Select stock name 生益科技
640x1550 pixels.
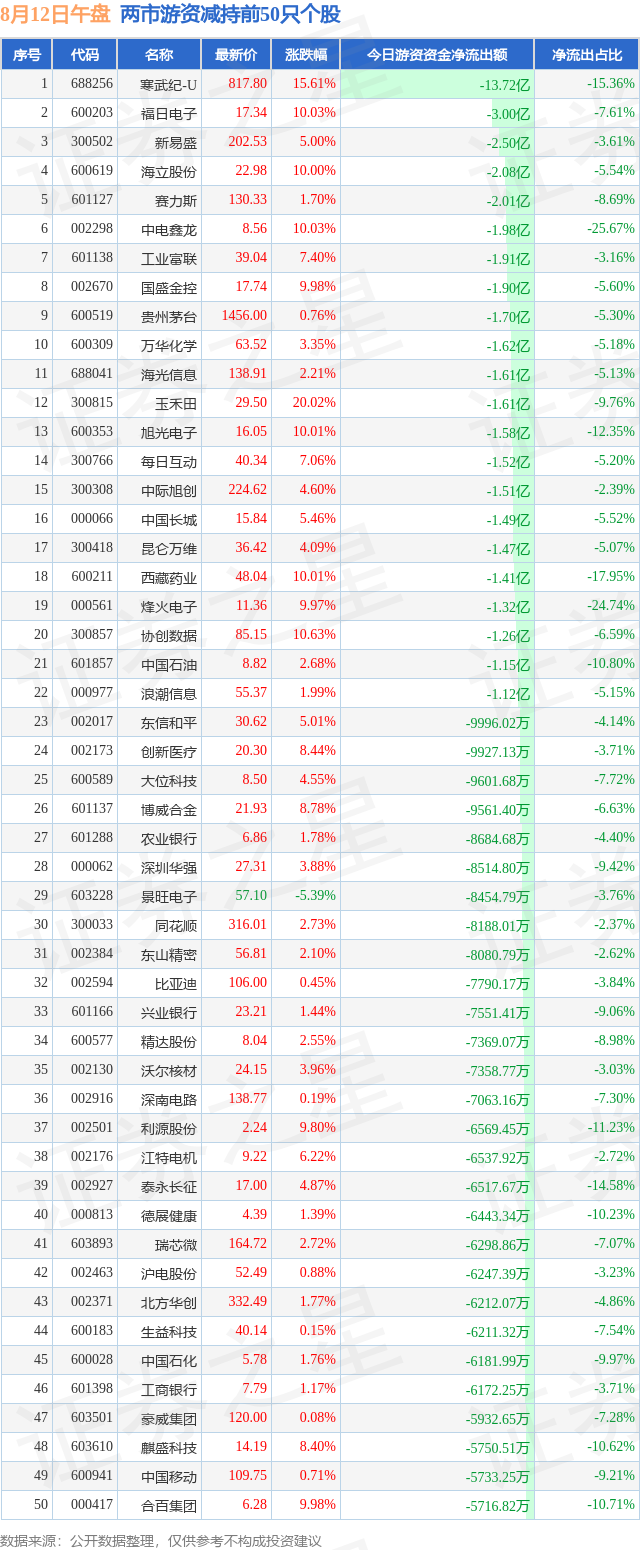(x=169, y=1332)
